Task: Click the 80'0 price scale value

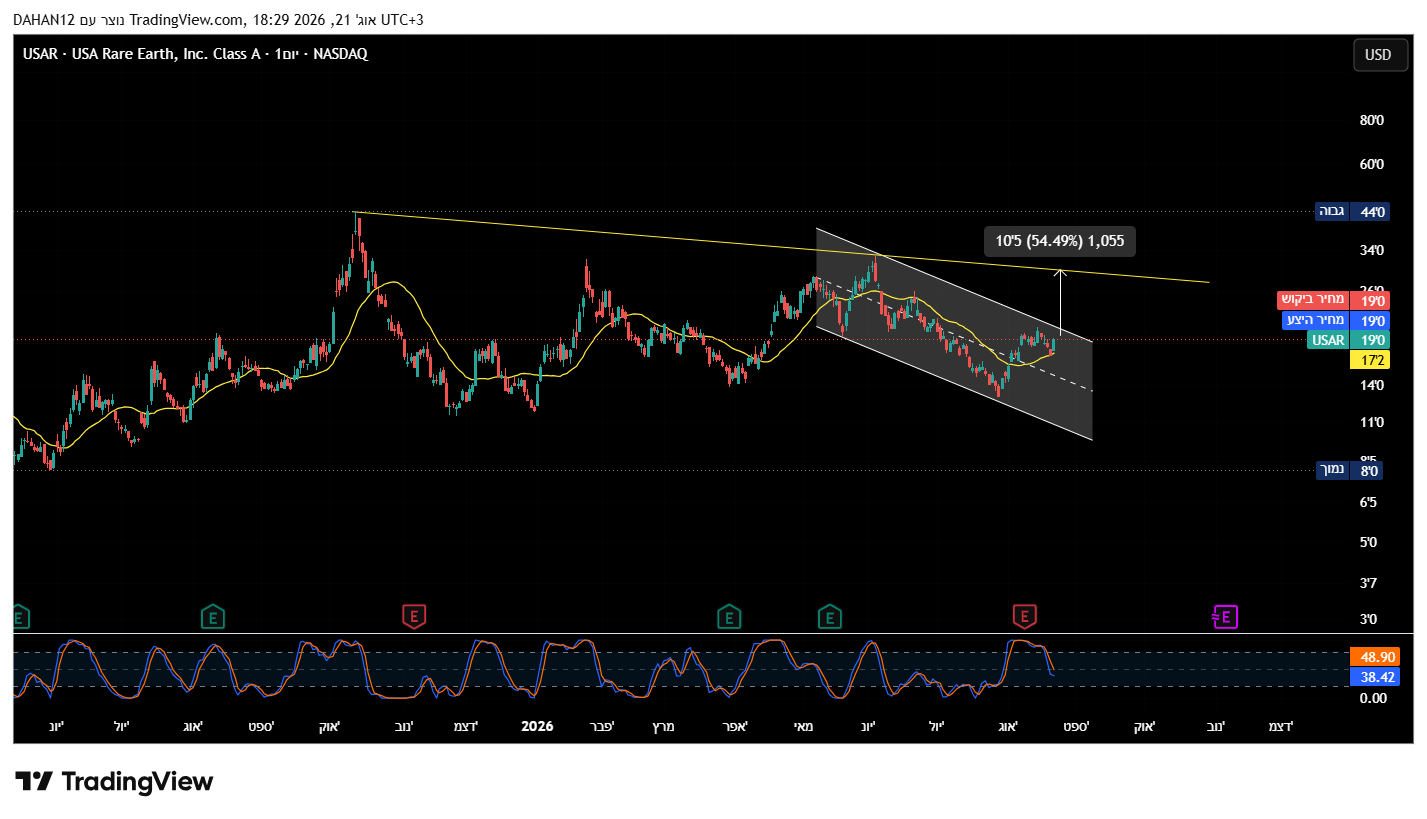Action: click(1371, 121)
